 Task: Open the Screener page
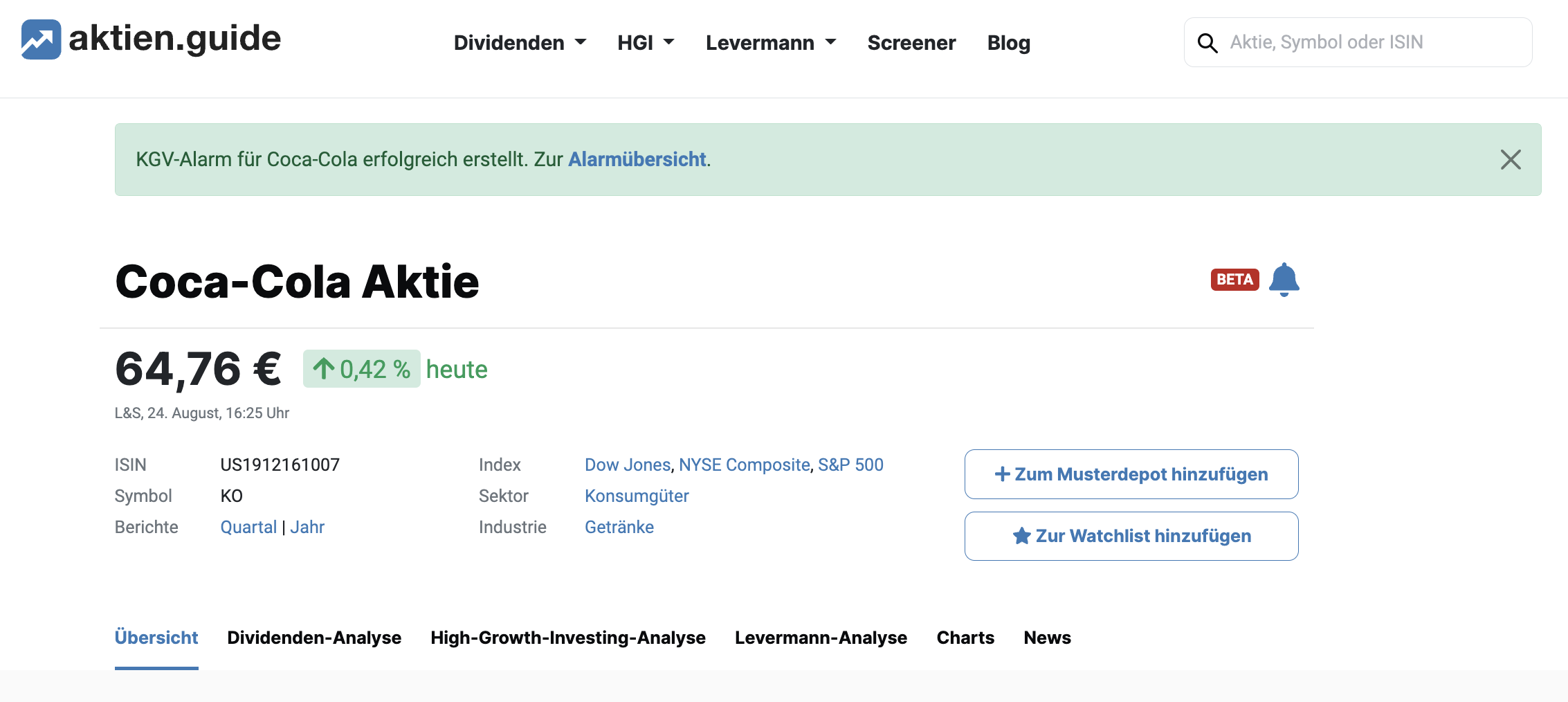pos(911,43)
